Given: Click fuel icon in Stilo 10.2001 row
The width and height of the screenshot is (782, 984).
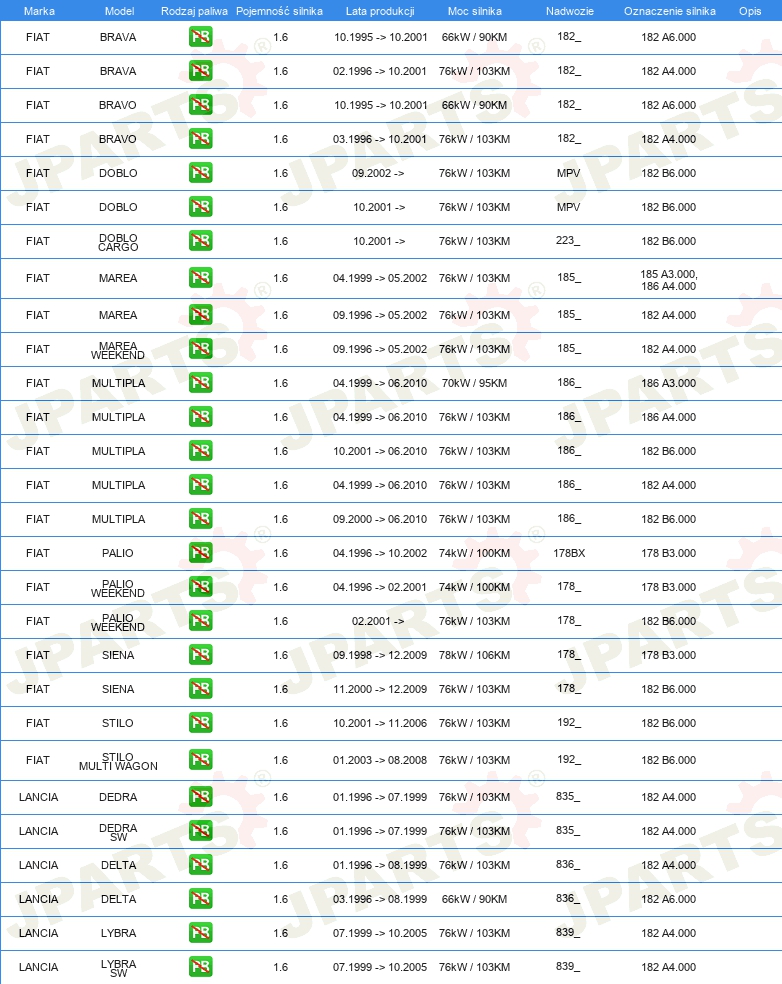Looking at the screenshot, I should click(x=200, y=723).
